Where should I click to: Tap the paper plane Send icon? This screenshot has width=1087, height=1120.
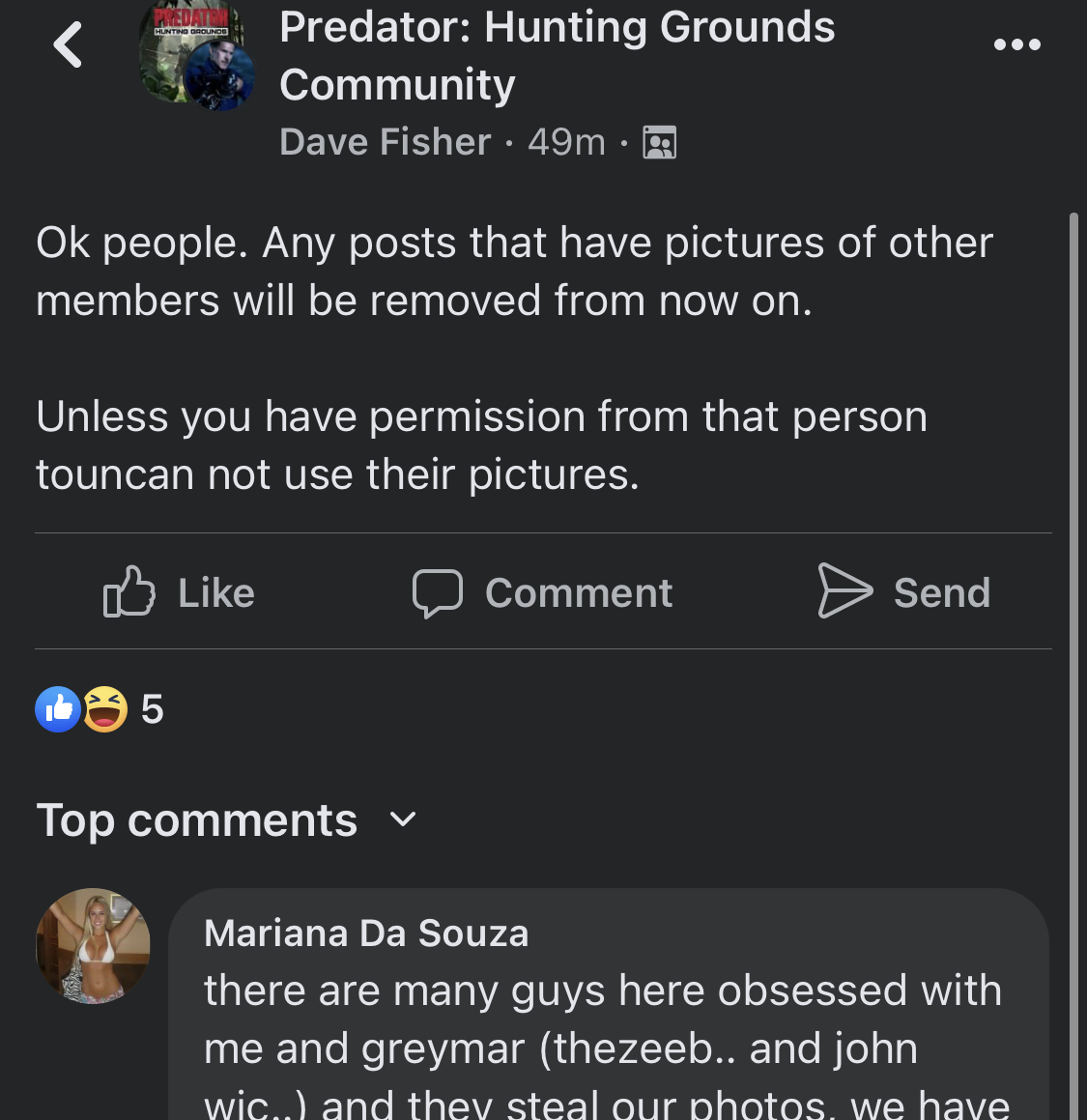844,590
